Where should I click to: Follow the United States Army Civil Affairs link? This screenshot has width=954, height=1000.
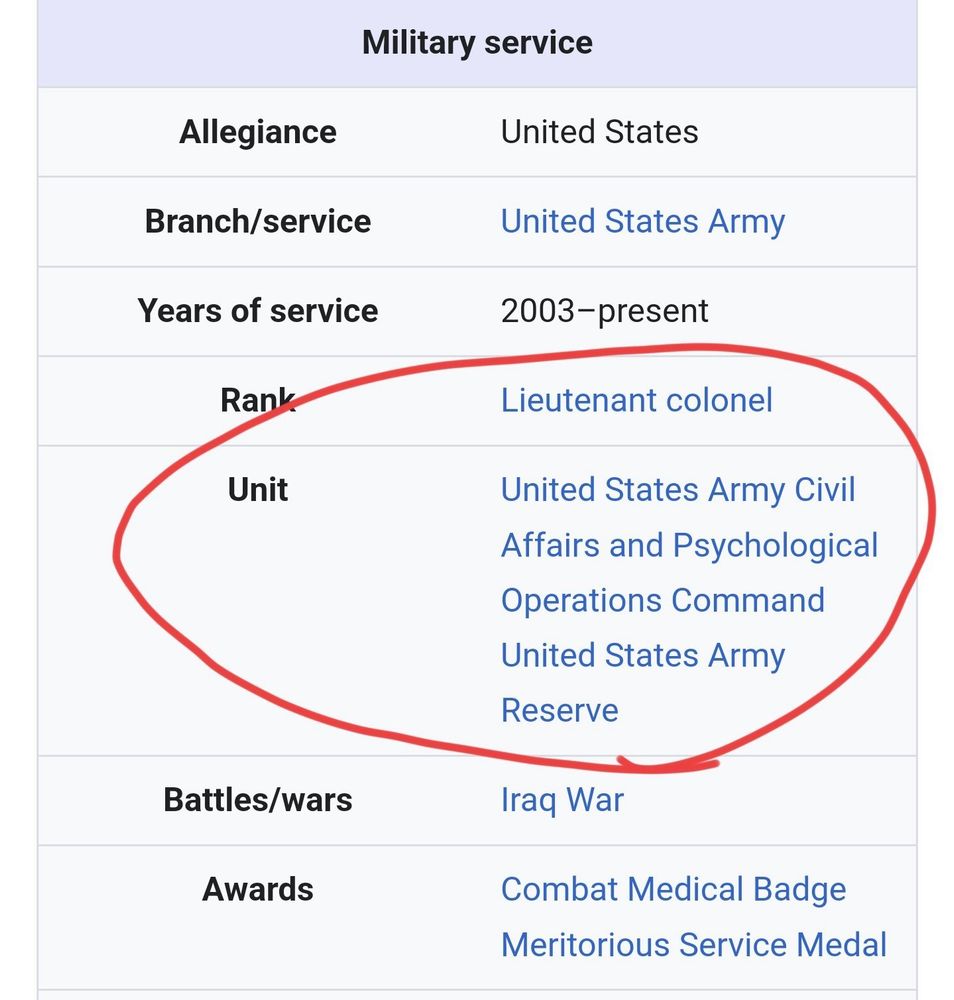pyautogui.click(x=689, y=545)
